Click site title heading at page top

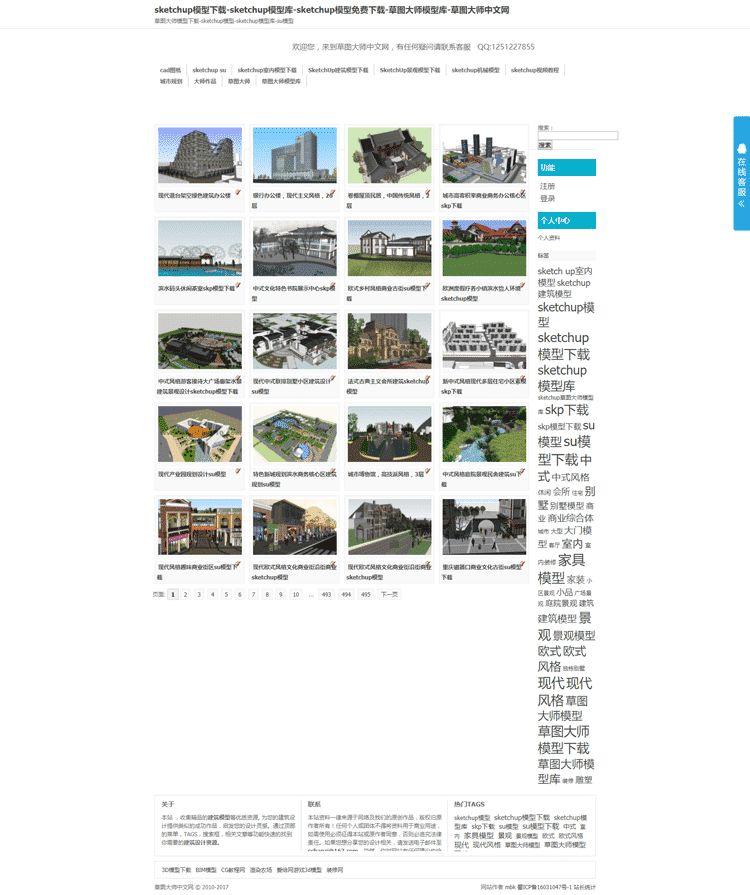pyautogui.click(x=332, y=10)
